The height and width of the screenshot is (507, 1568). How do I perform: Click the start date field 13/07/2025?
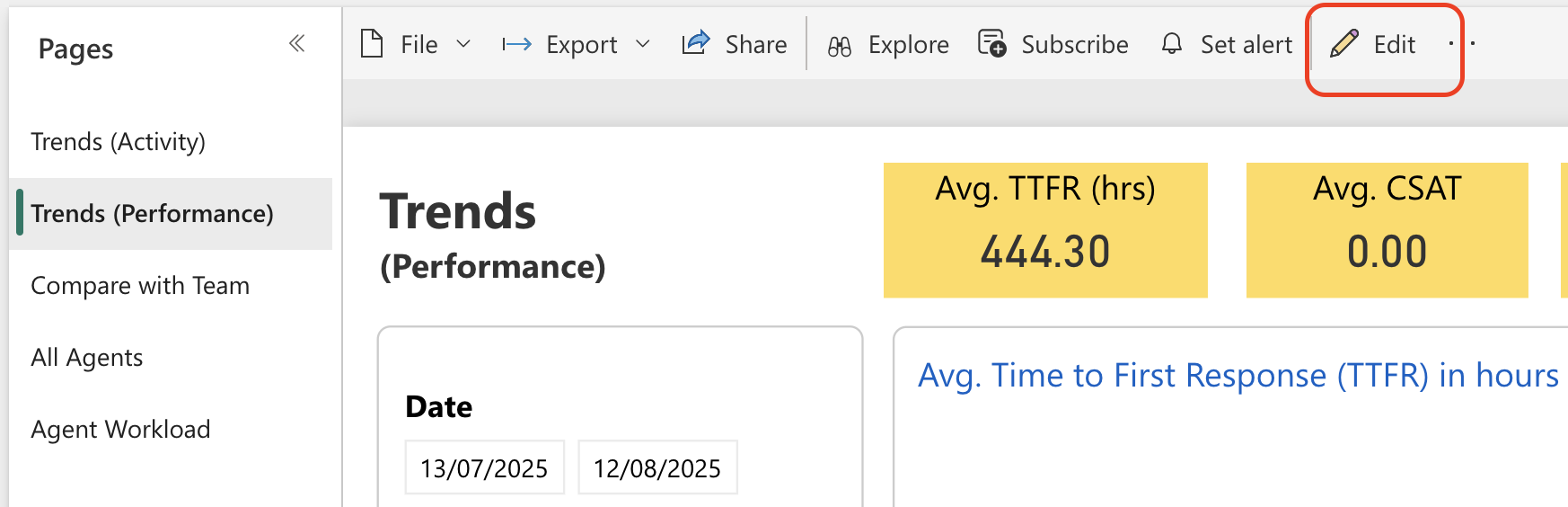pyautogui.click(x=484, y=467)
